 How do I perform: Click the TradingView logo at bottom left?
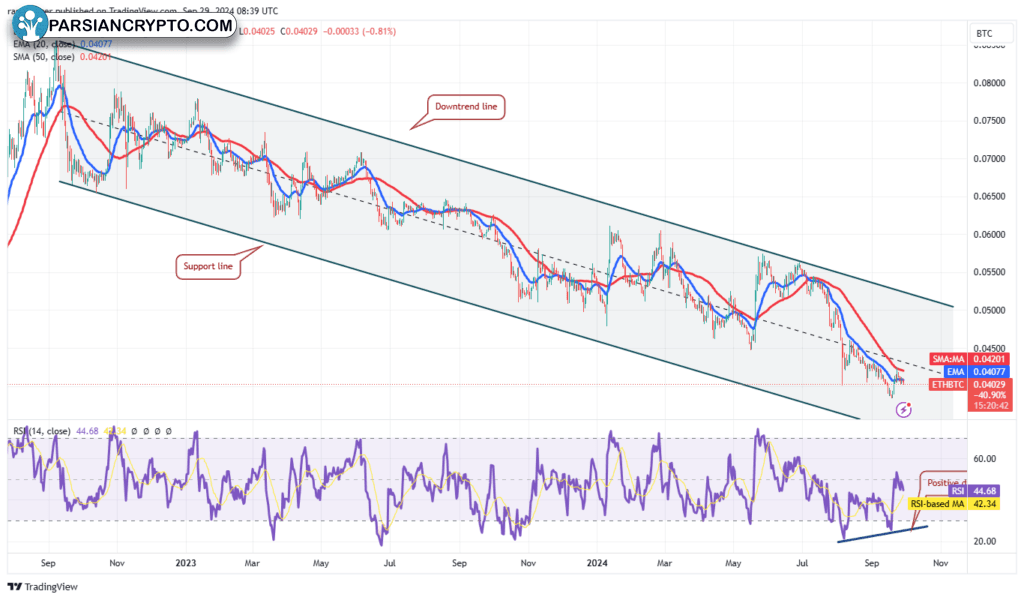(43, 587)
